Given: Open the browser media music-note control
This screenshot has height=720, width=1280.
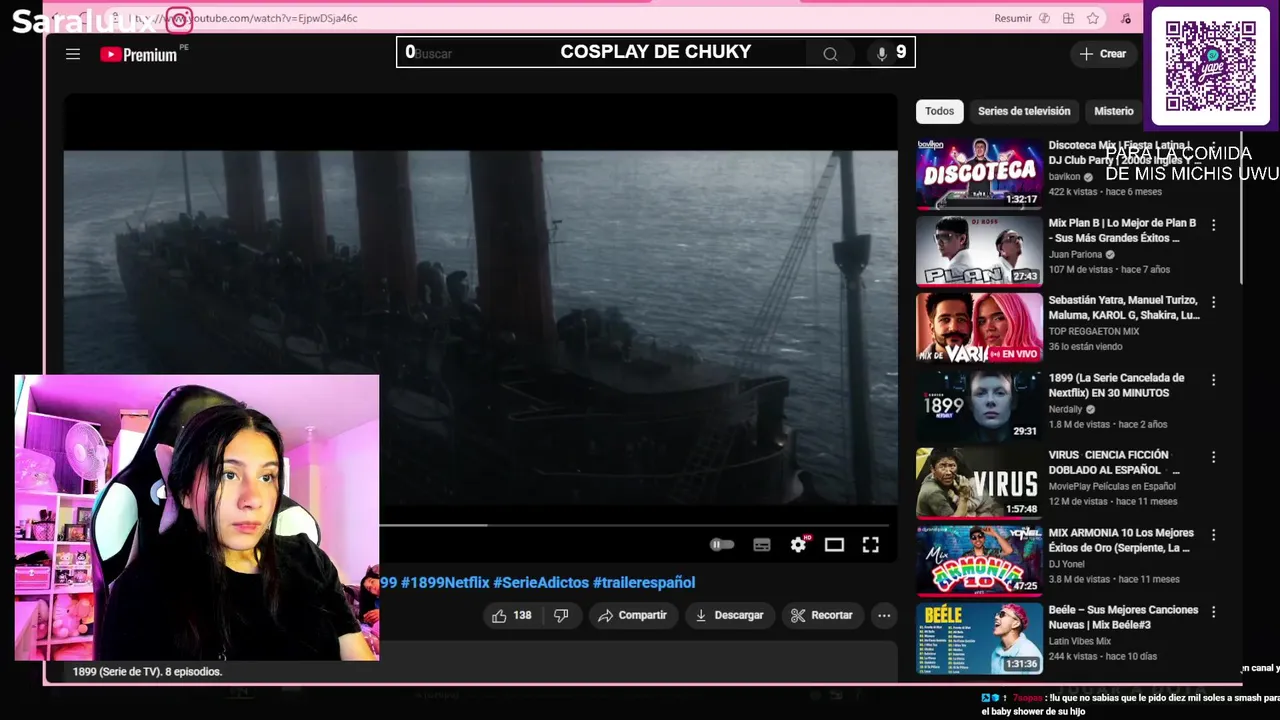Looking at the screenshot, I should [x=1126, y=18].
